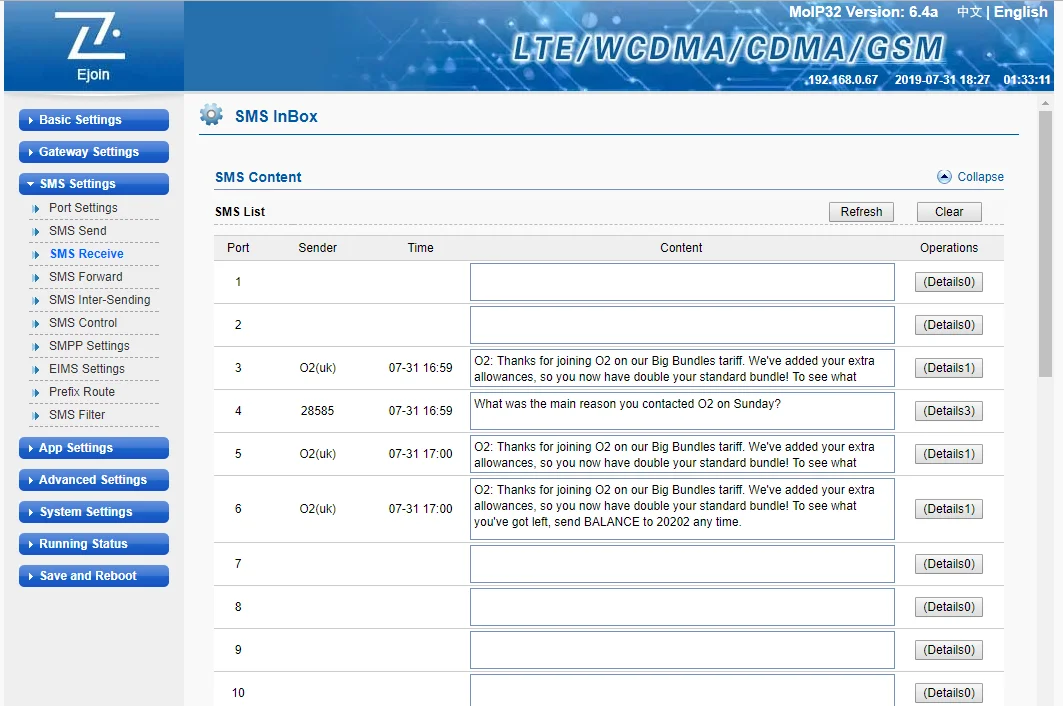Click the Sender column header
The image size is (1063, 706).
[x=317, y=248]
